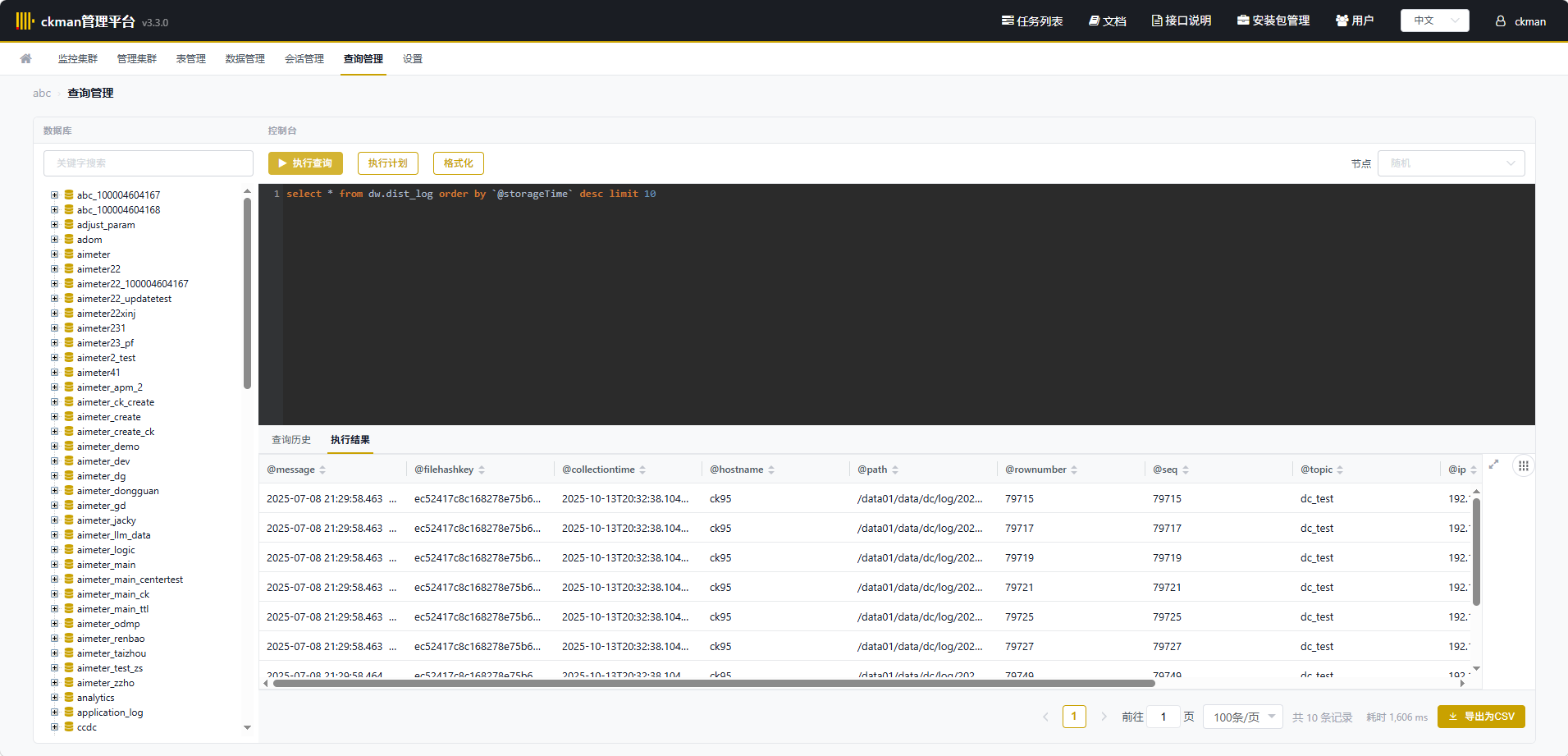Select the application_log tree item
This screenshot has width=1568, height=756.
pos(110,712)
